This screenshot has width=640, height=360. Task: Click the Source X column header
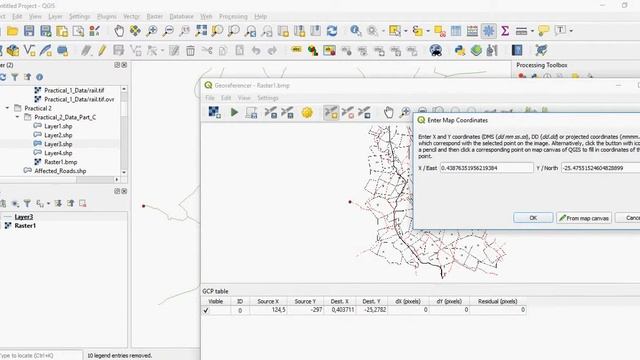(268, 301)
